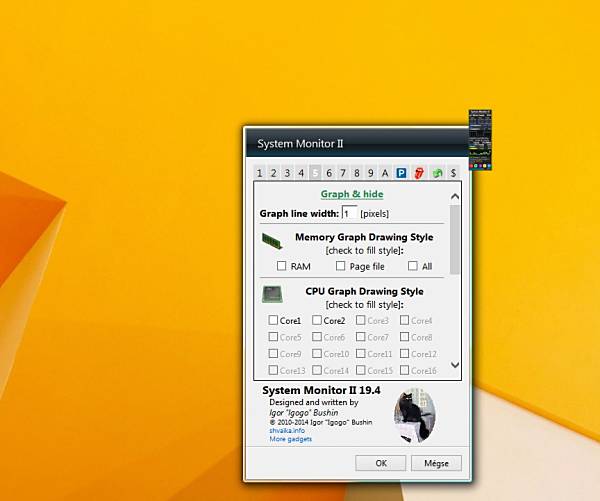Toggle the Core10 checkbox
Image resolution: width=600 pixels, height=501 pixels.
tap(316, 353)
